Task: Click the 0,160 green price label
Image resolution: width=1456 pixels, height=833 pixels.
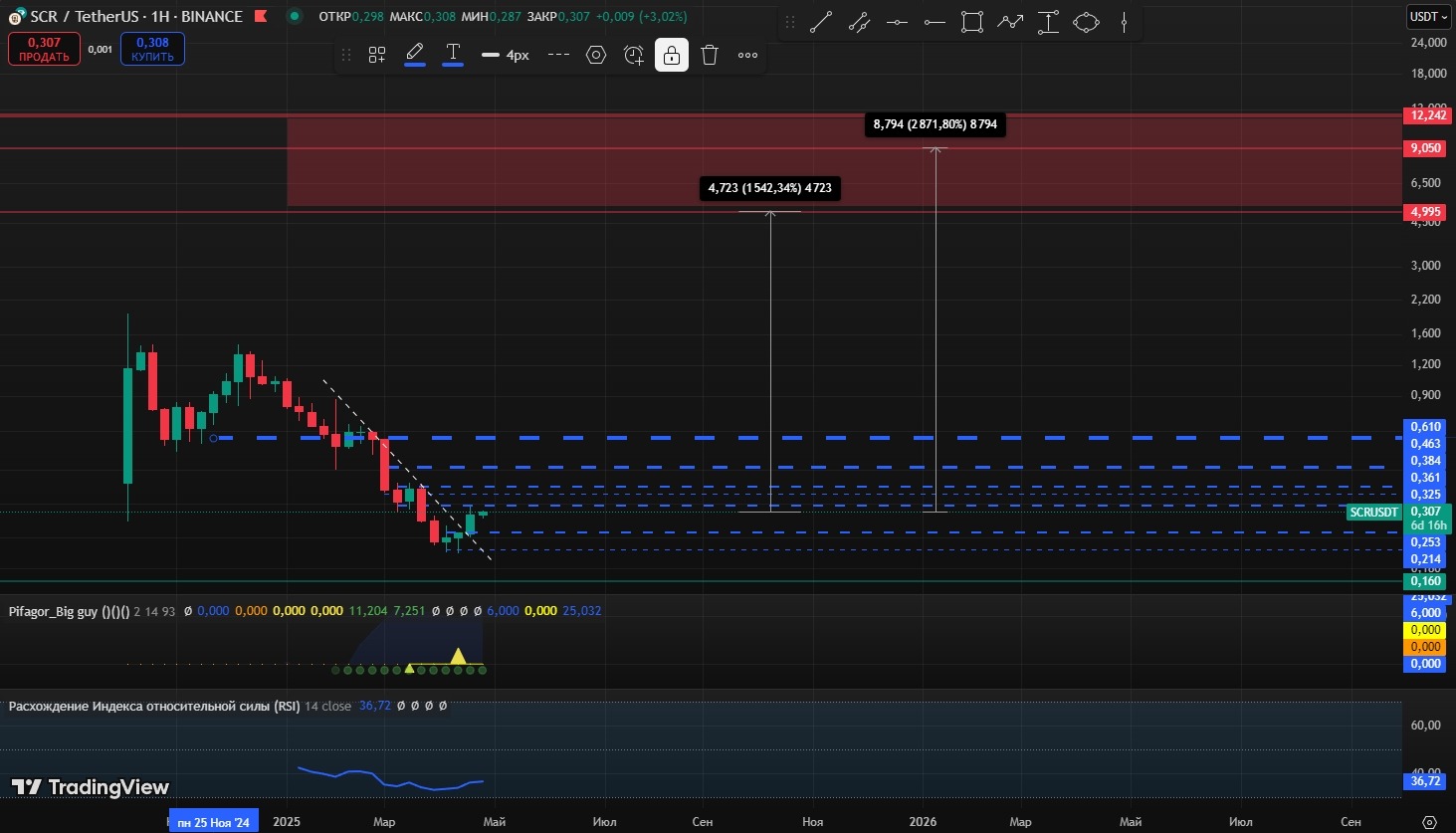Action: pyautogui.click(x=1425, y=581)
